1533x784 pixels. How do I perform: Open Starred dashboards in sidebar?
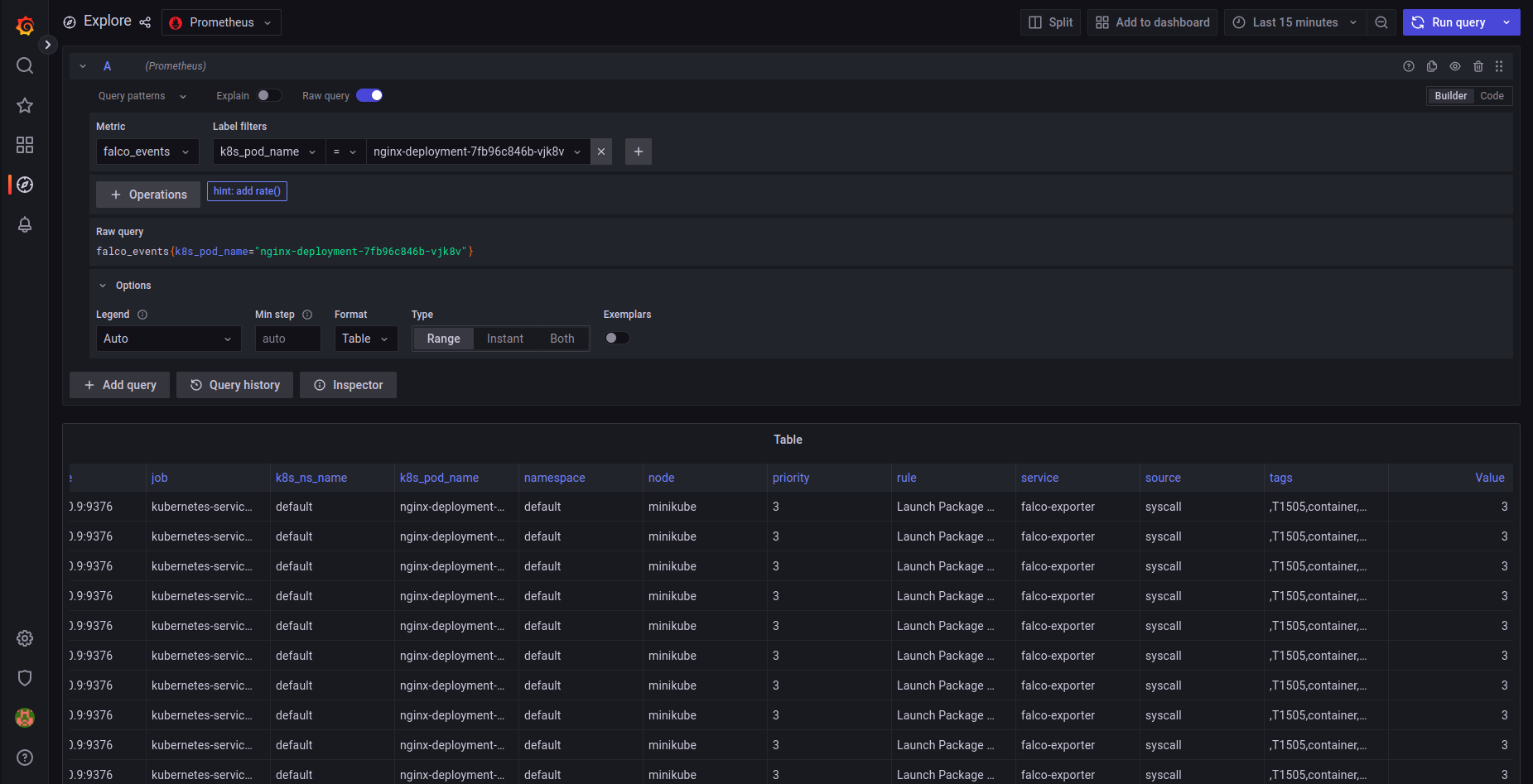point(25,105)
